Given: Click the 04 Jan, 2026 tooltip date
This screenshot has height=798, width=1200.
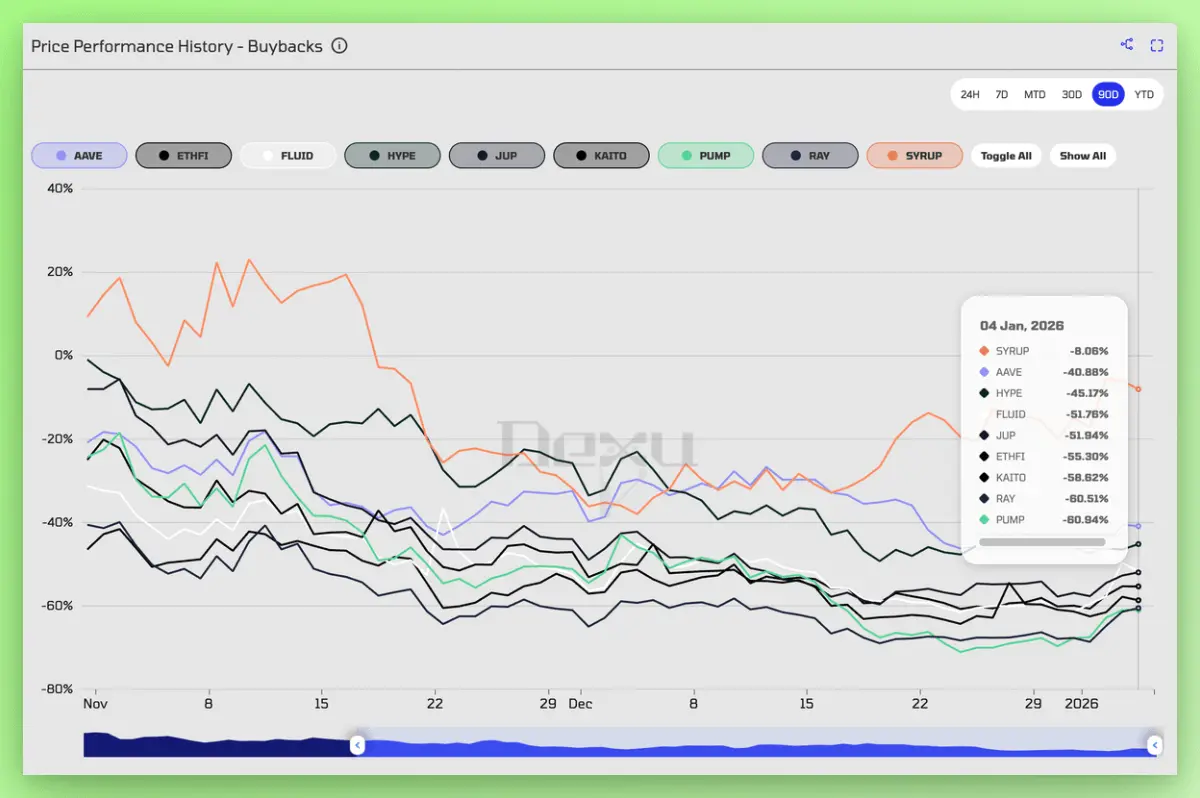Looking at the screenshot, I should tap(1021, 325).
